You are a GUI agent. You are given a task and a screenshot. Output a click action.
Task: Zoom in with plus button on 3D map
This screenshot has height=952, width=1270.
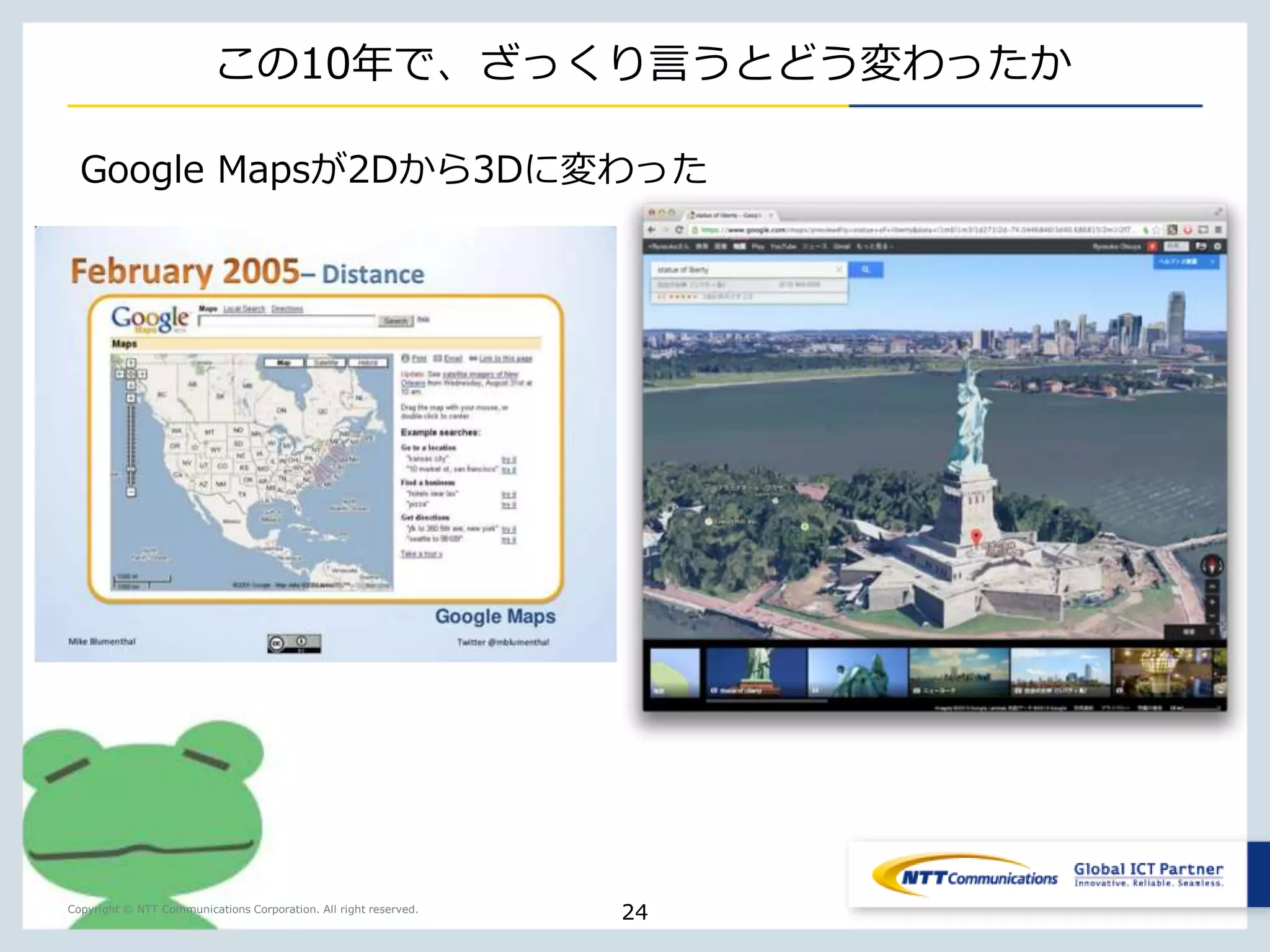coord(1212,602)
